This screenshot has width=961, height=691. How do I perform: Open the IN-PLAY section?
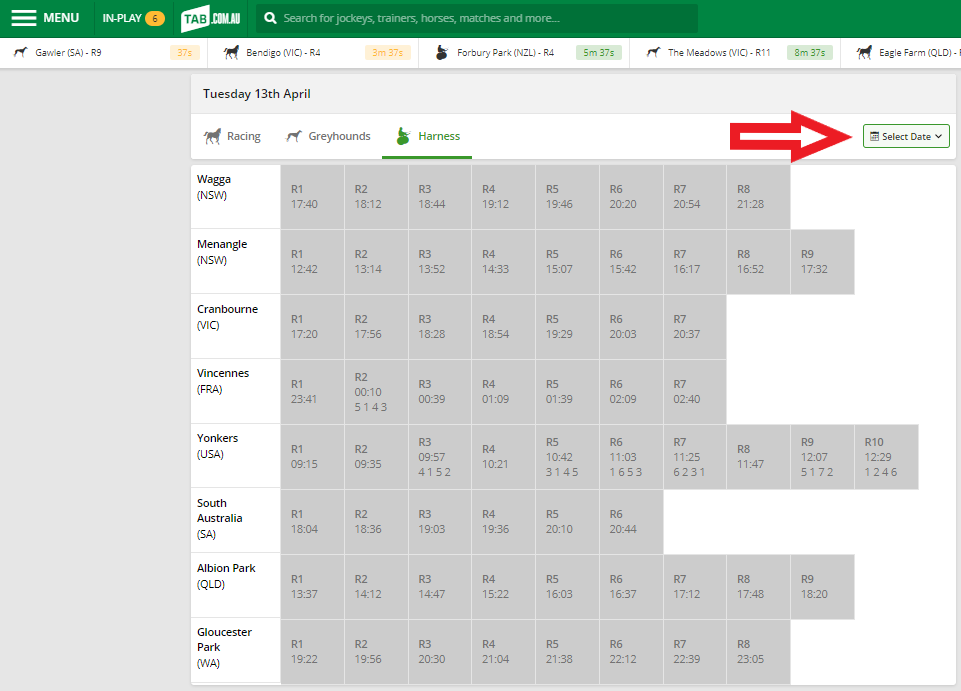(133, 18)
